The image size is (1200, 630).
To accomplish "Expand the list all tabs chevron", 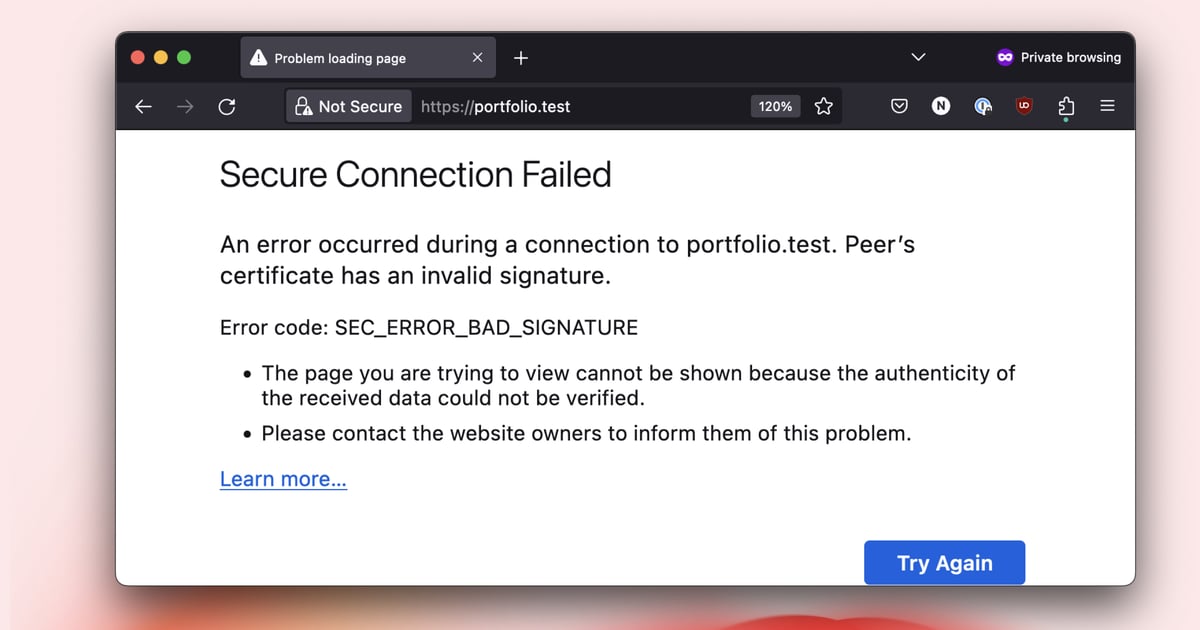I will (x=918, y=58).
